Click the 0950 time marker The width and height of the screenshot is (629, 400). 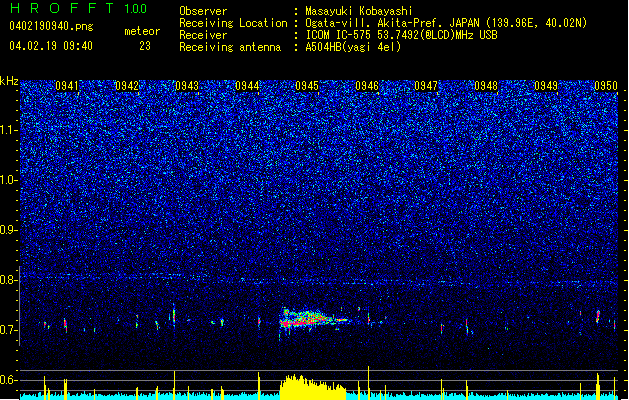click(606, 86)
